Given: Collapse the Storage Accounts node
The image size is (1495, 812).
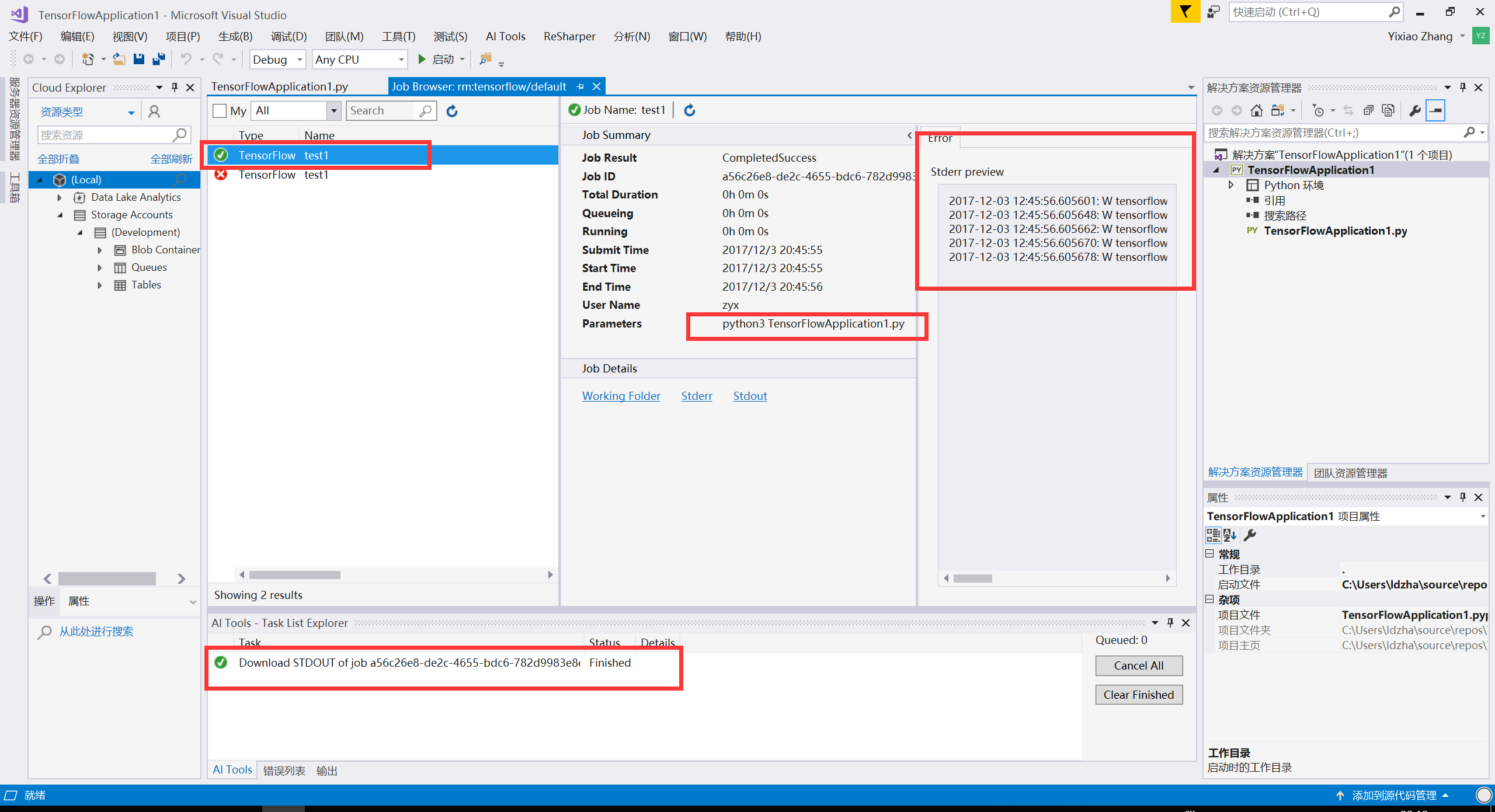Looking at the screenshot, I should pyautogui.click(x=60, y=215).
